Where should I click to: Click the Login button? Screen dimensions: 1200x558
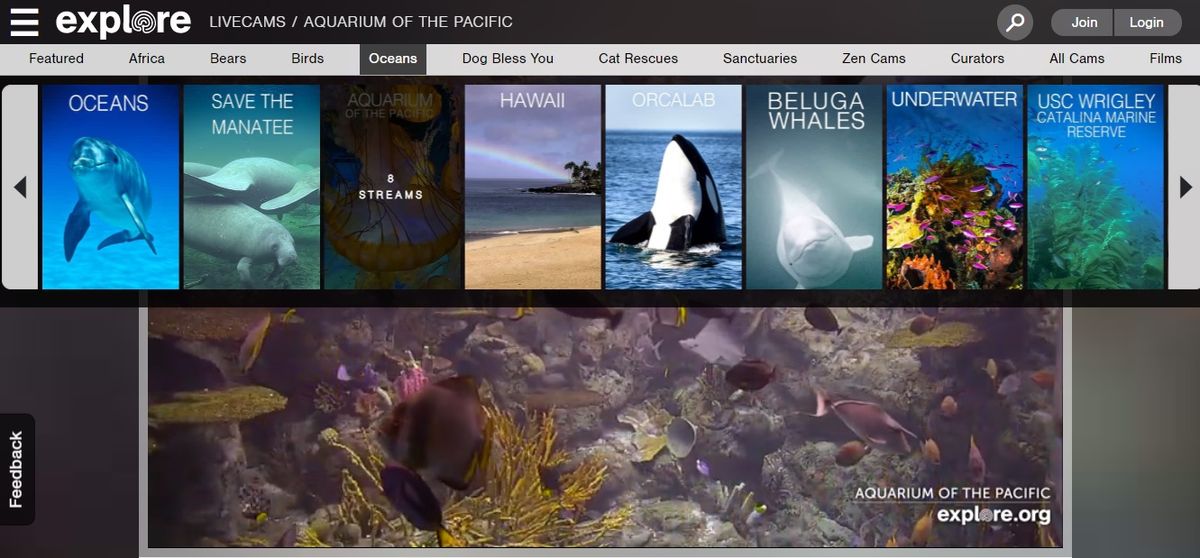(x=1146, y=22)
